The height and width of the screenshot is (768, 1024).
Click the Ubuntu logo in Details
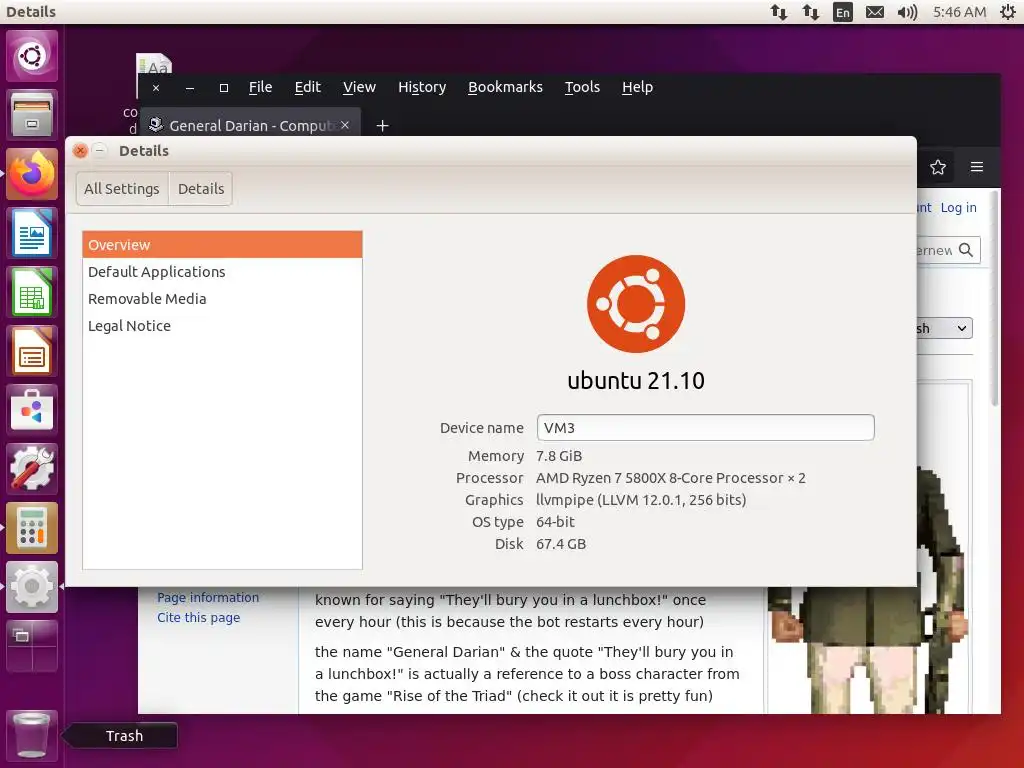pos(636,304)
